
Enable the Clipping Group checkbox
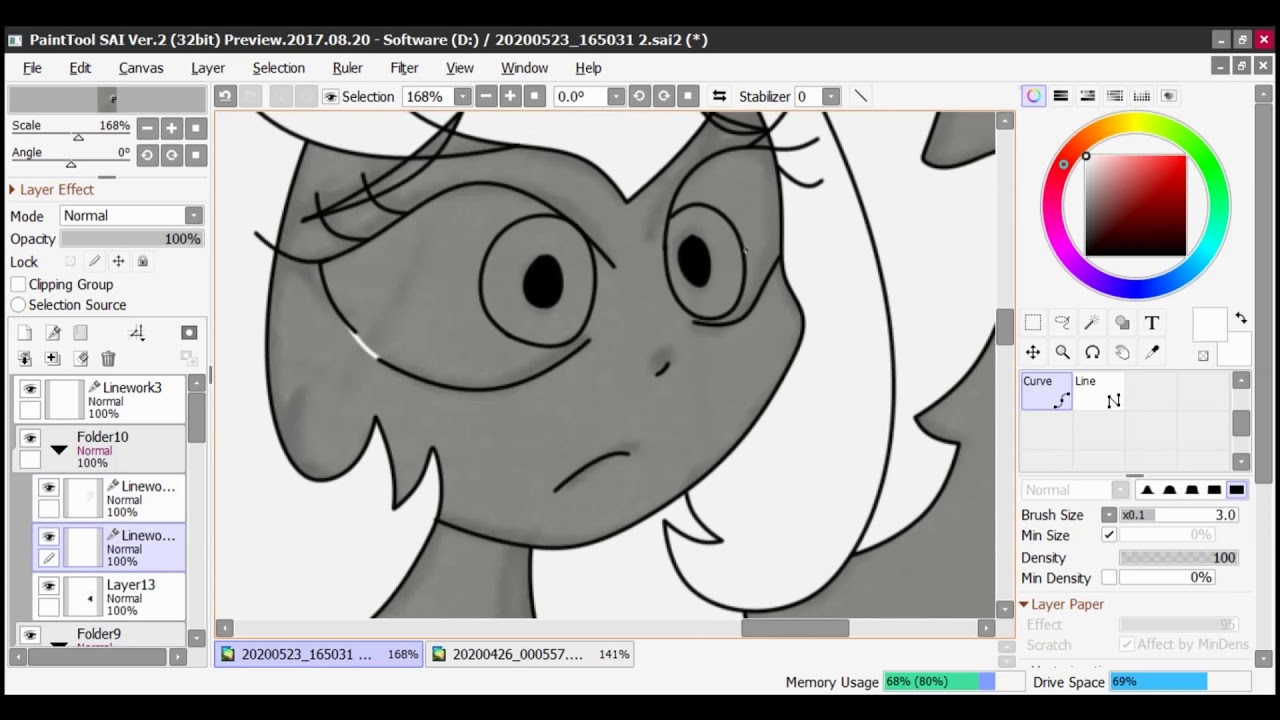(18, 284)
